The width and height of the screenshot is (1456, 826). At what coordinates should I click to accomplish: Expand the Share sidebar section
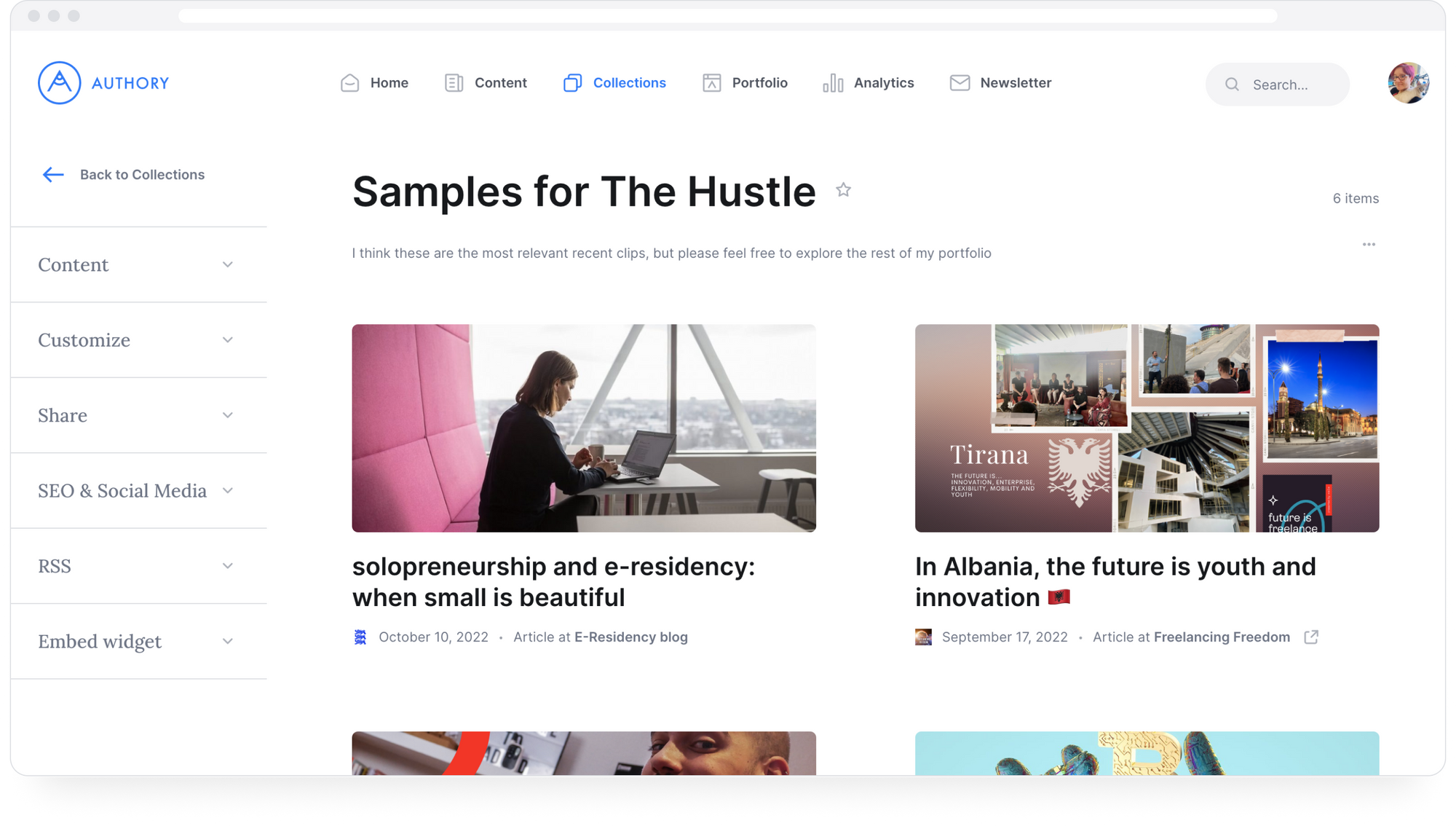click(138, 415)
